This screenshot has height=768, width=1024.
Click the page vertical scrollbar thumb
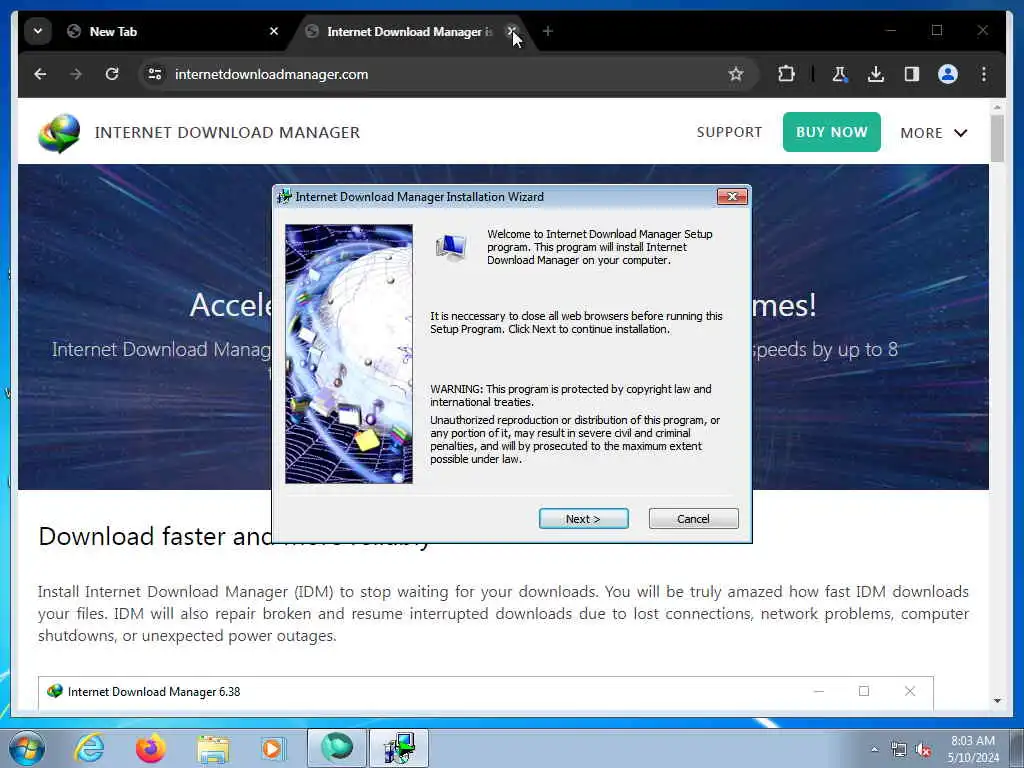pyautogui.click(x=997, y=138)
